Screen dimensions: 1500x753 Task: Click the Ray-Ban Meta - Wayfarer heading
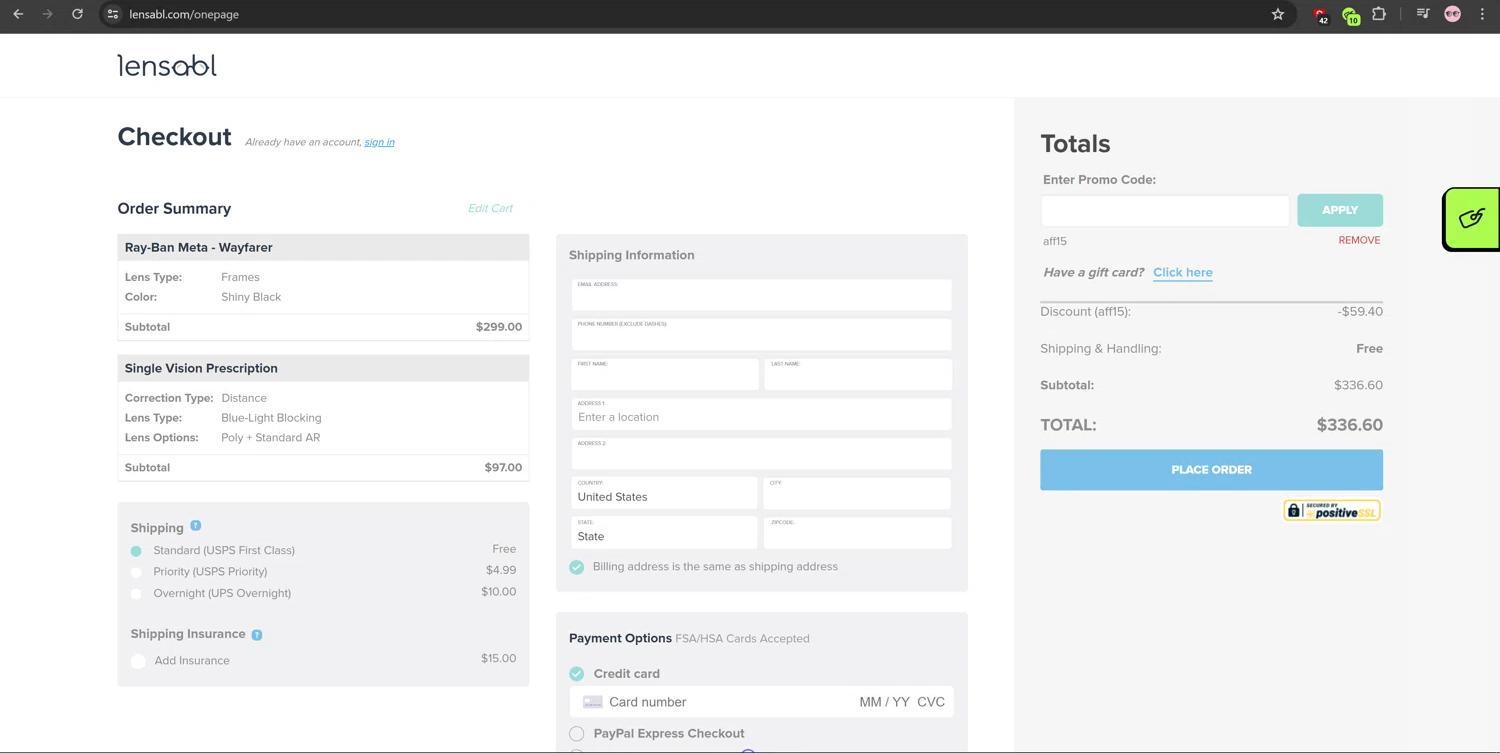[198, 247]
